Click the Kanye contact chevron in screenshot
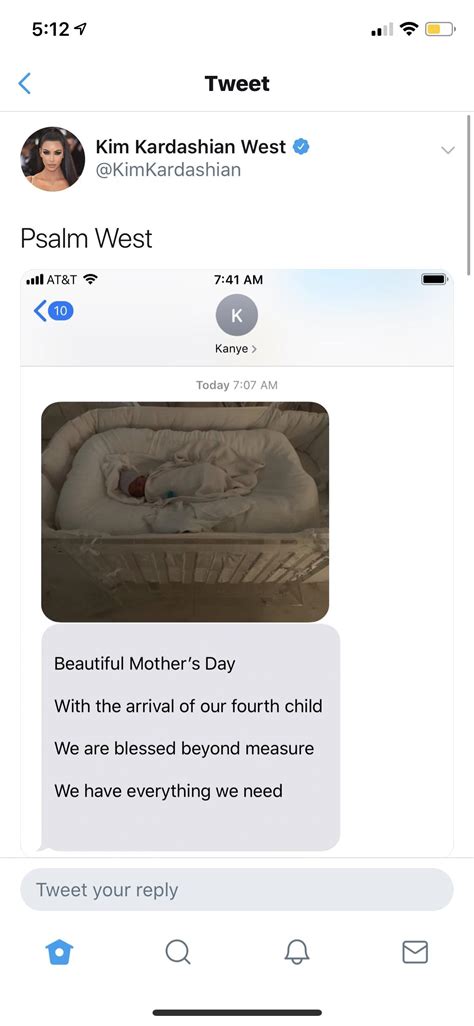Viewport: 474px width, 1026px height. pyautogui.click(x=253, y=349)
